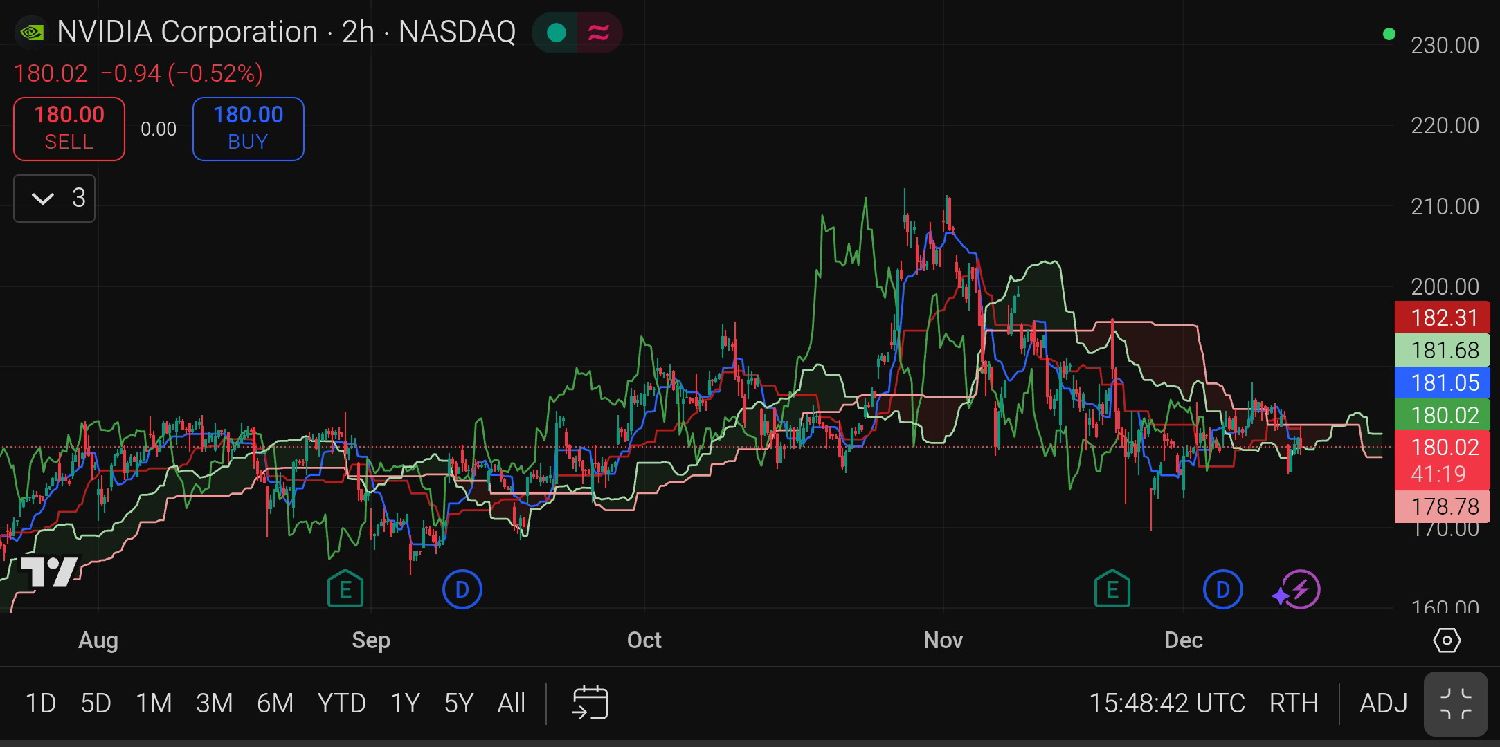The height and width of the screenshot is (747, 1500).
Task: Click the TradingView logo icon
Action: point(48,572)
